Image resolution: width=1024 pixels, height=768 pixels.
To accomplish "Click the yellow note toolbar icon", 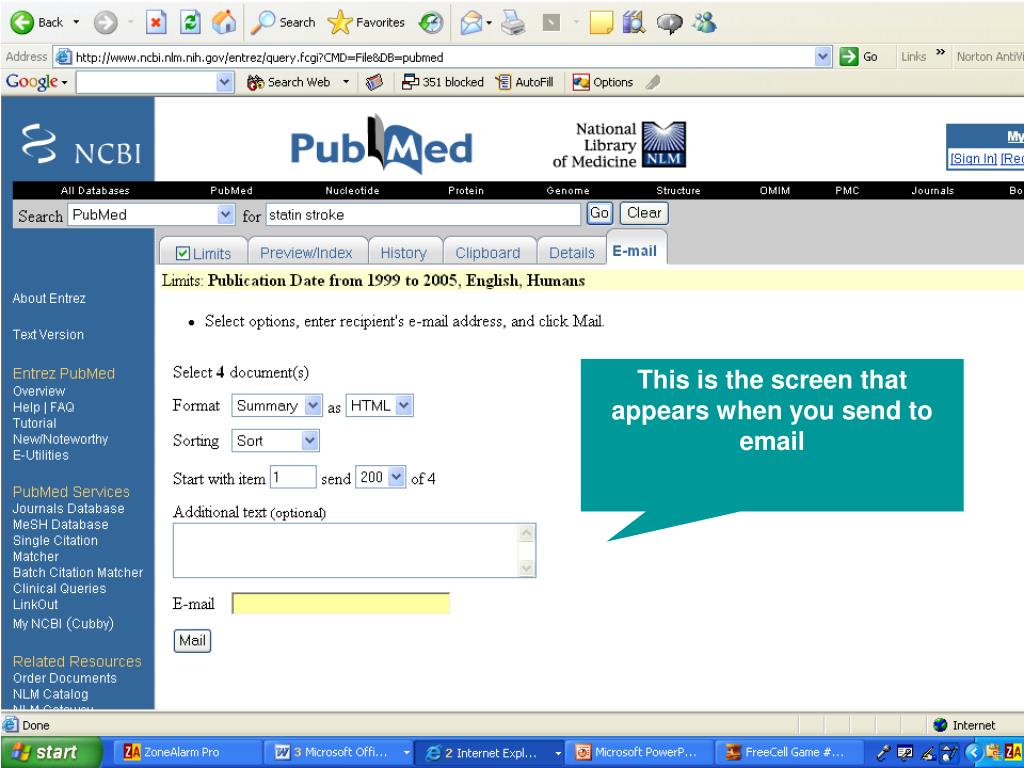I will coord(601,23).
